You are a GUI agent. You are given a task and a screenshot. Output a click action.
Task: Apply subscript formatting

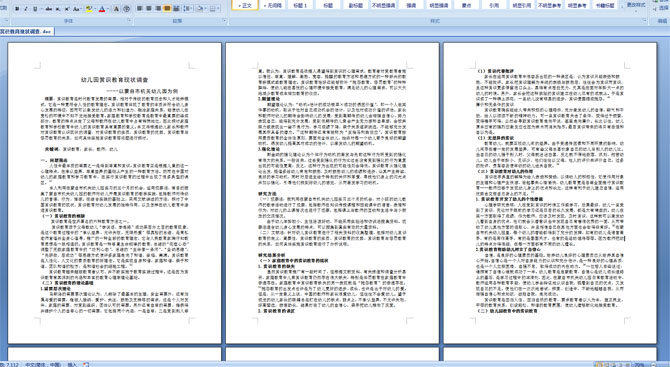click(x=58, y=9)
